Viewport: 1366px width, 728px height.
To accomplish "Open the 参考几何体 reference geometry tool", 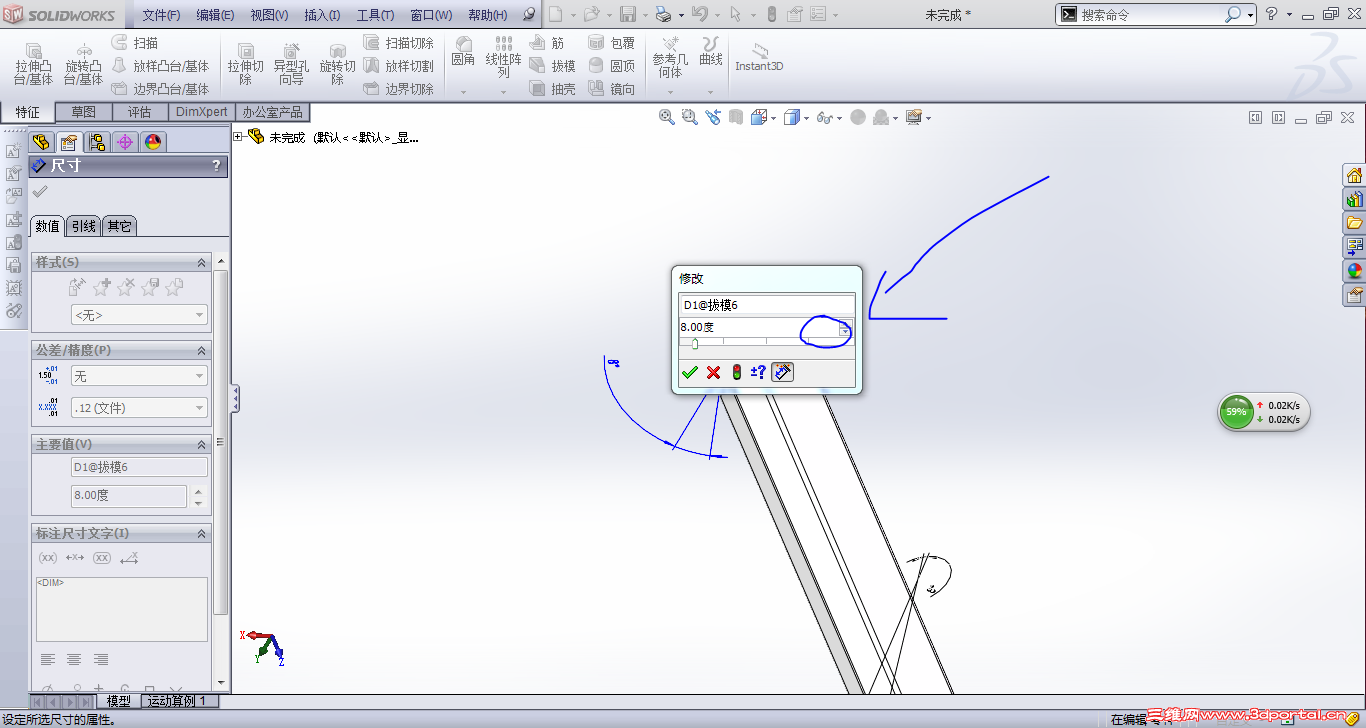I will [x=670, y=58].
